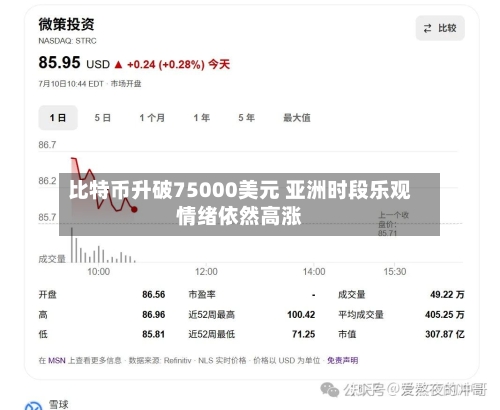Select the 1 年 range tab
The width and height of the screenshot is (500, 410).
point(202,118)
